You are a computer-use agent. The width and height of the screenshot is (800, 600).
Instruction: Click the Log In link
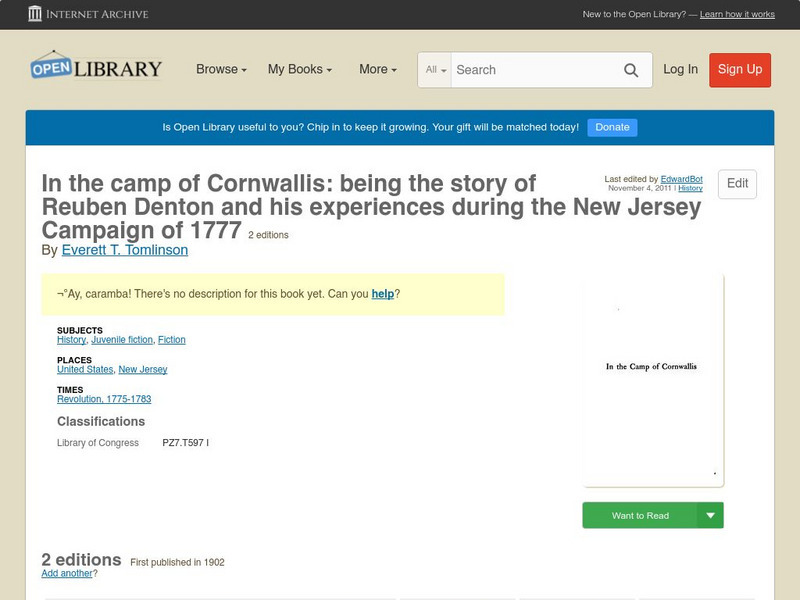(680, 69)
